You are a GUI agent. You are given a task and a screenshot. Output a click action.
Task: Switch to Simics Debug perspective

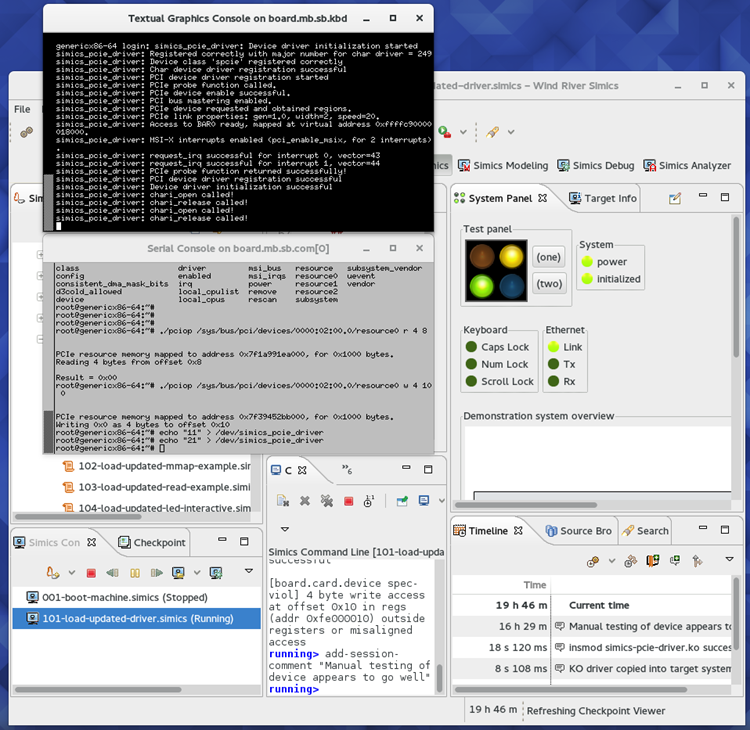tap(596, 166)
